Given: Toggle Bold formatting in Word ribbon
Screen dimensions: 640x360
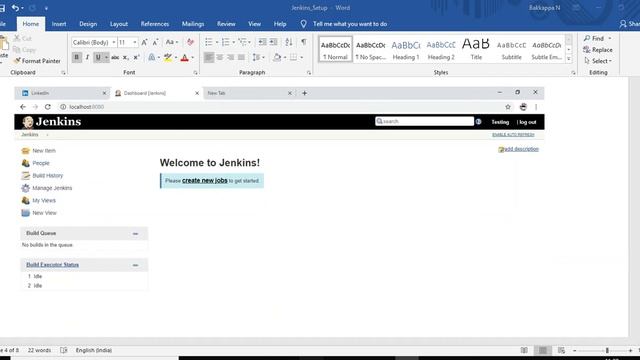Looking at the screenshot, I should pyautogui.click(x=76, y=58).
